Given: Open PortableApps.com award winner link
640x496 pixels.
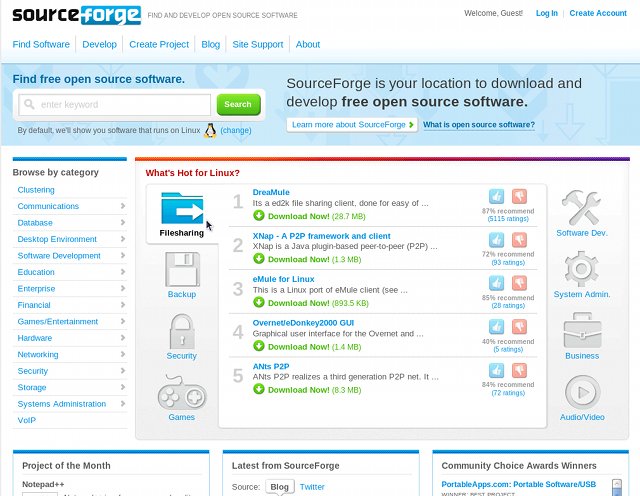Looking at the screenshot, I should tap(518, 484).
